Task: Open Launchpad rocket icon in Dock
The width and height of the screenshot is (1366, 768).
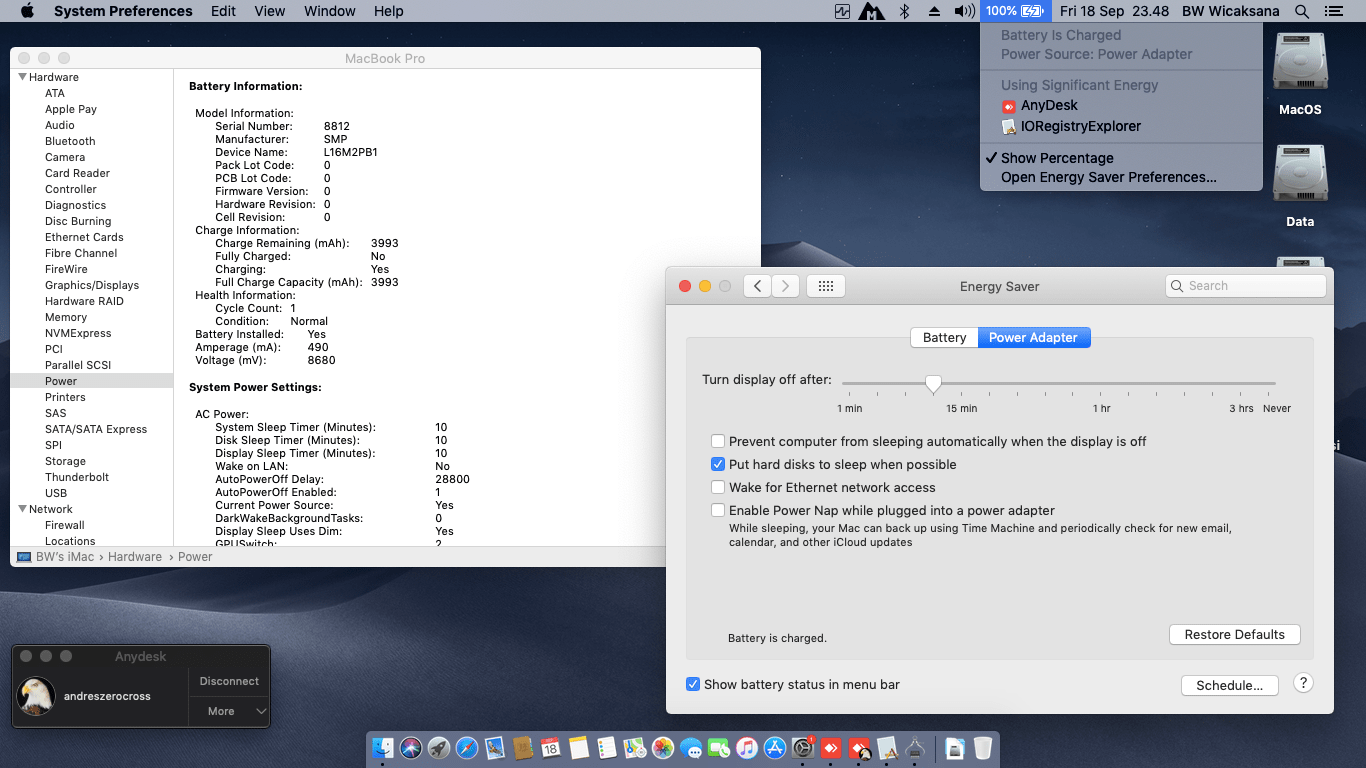Action: pyautogui.click(x=439, y=747)
